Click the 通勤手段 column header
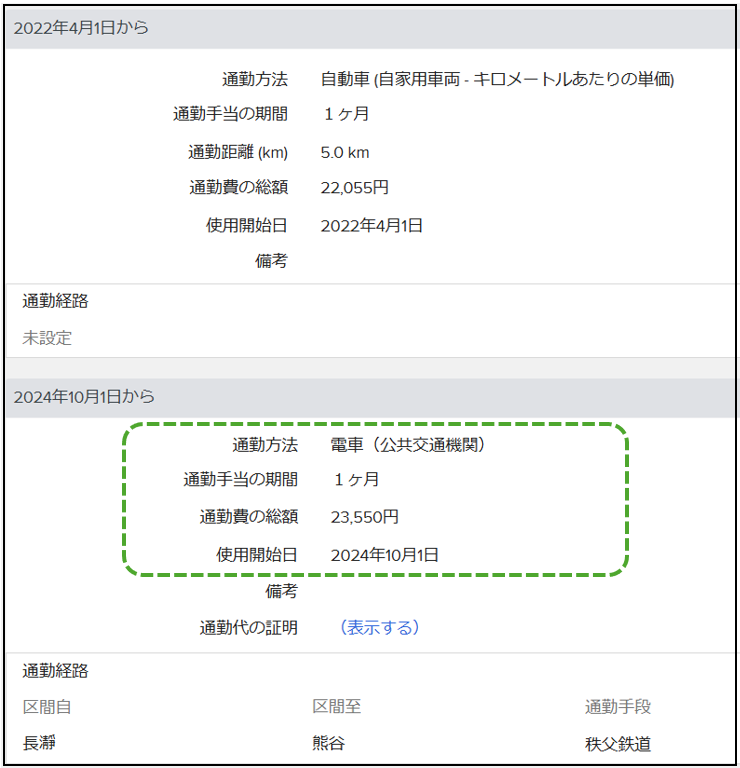 618,707
